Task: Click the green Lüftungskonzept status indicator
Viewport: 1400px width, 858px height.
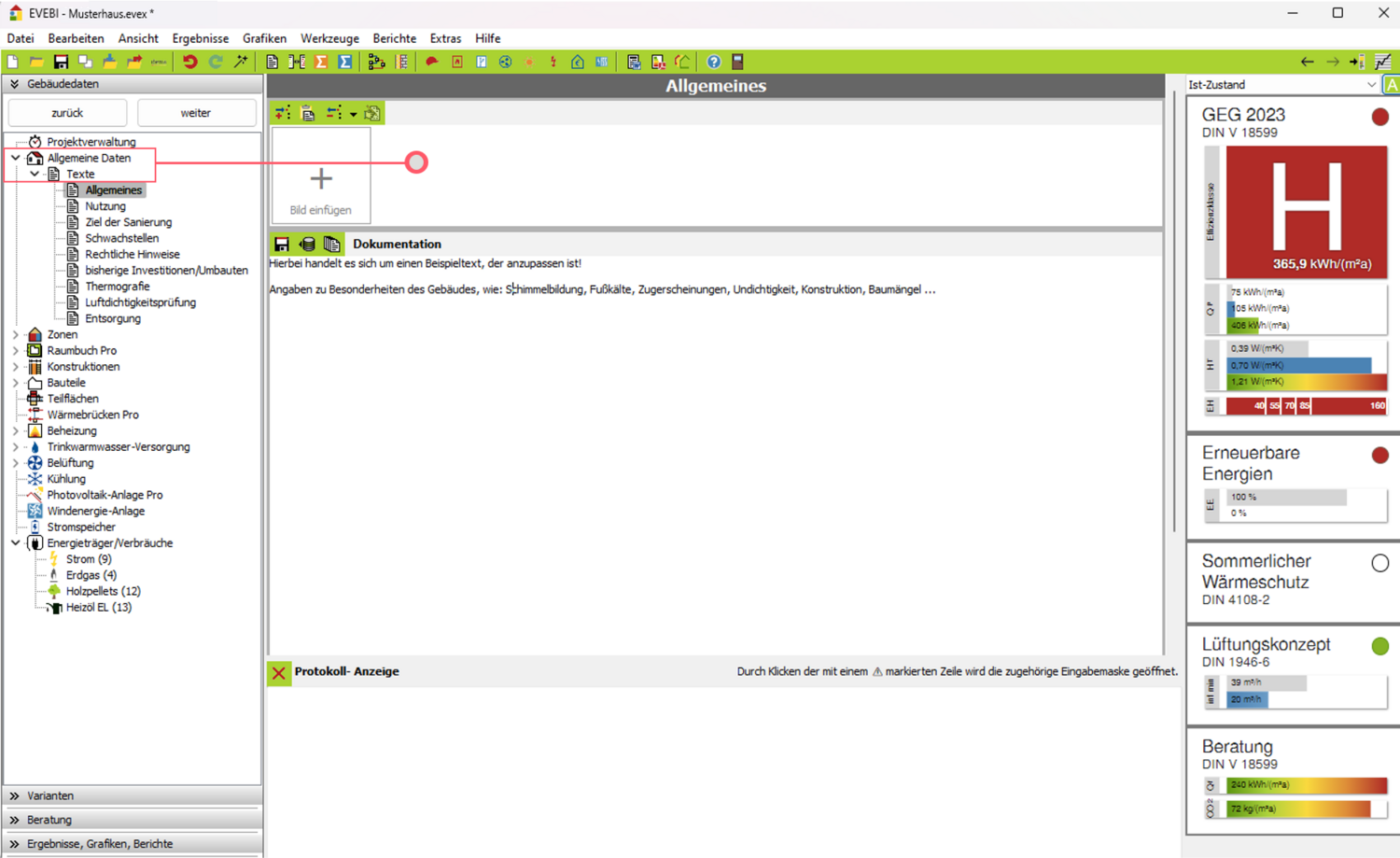Action: [x=1379, y=646]
